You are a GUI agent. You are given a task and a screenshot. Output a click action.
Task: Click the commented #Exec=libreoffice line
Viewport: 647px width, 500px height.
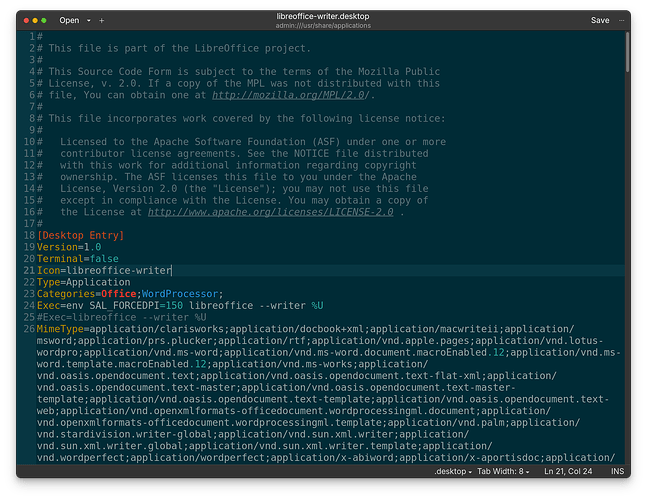pos(121,317)
